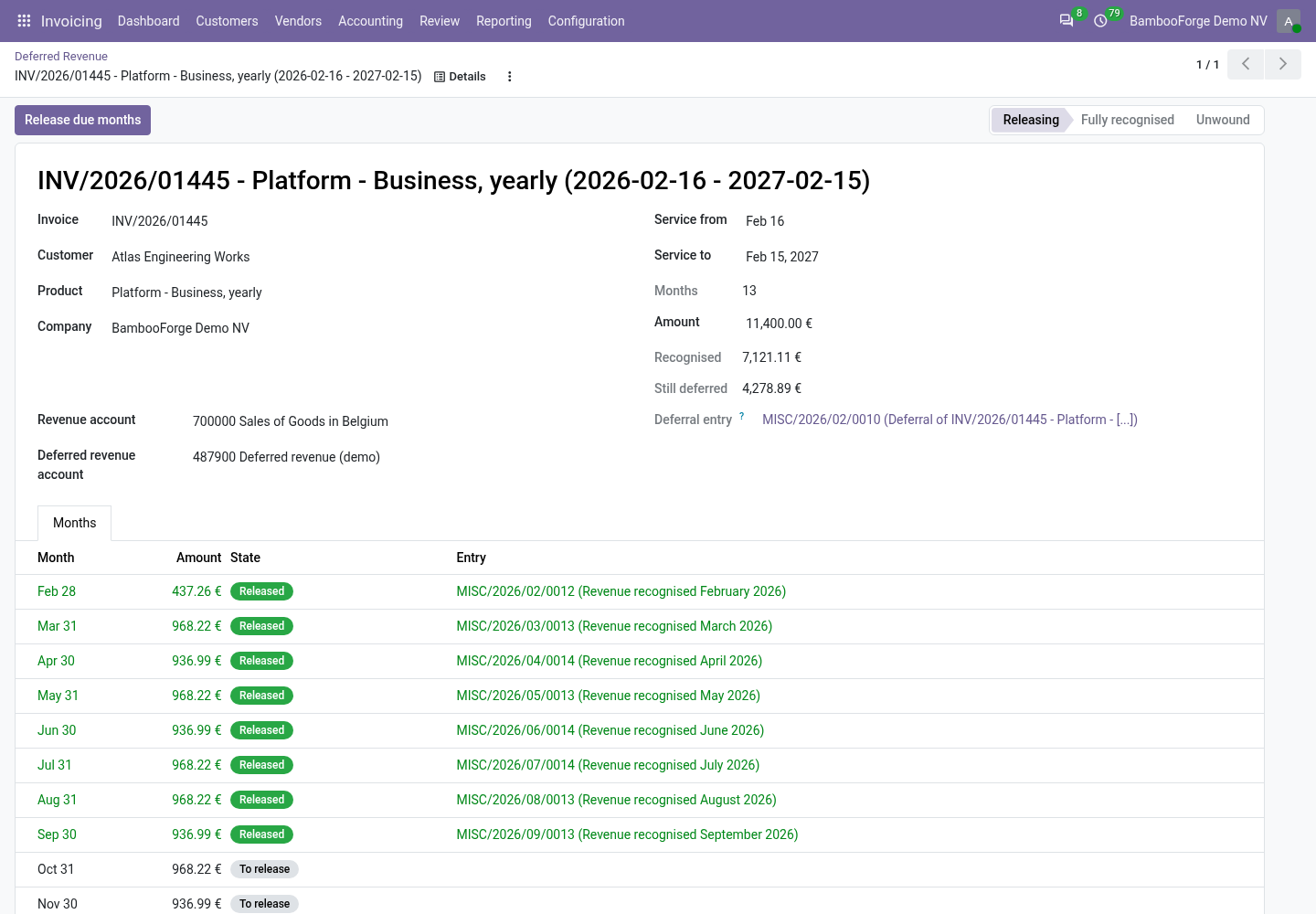The image size is (1316, 914).
Task: Open the Details button
Action: click(x=460, y=77)
